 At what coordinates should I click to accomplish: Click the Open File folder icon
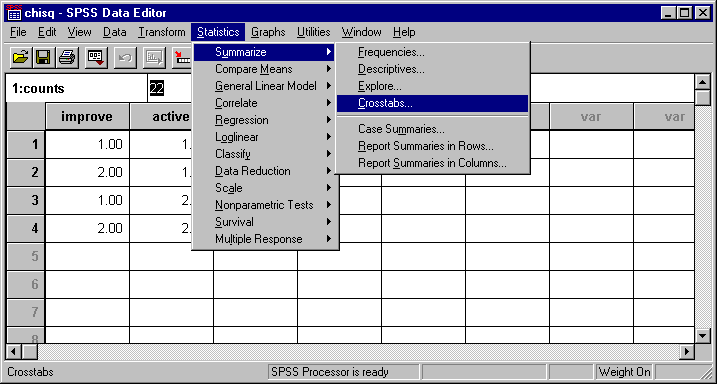(x=21, y=58)
